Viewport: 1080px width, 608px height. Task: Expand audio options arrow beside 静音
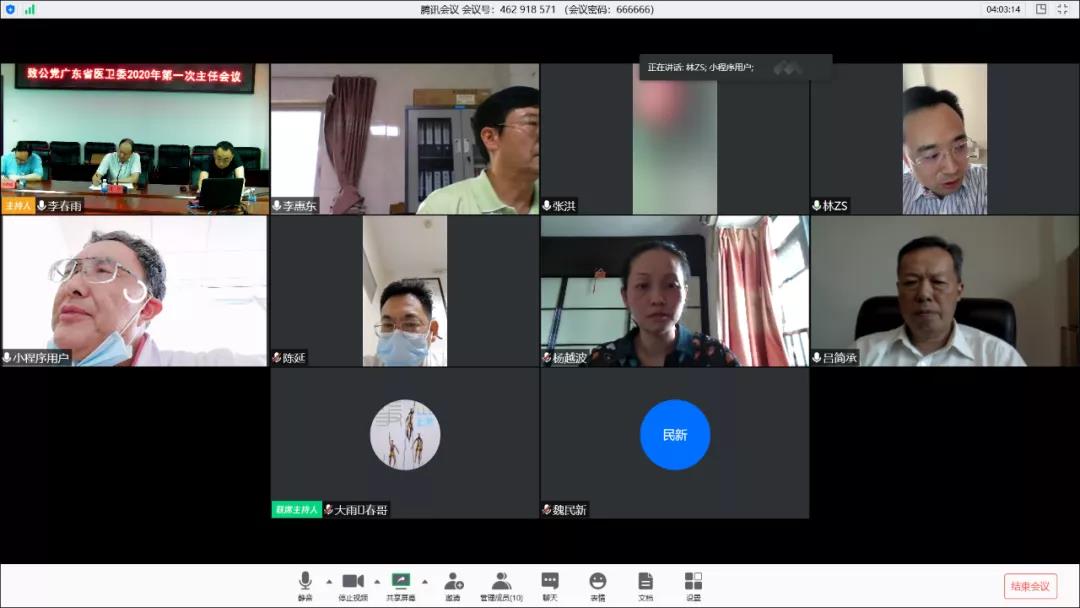tap(329, 582)
